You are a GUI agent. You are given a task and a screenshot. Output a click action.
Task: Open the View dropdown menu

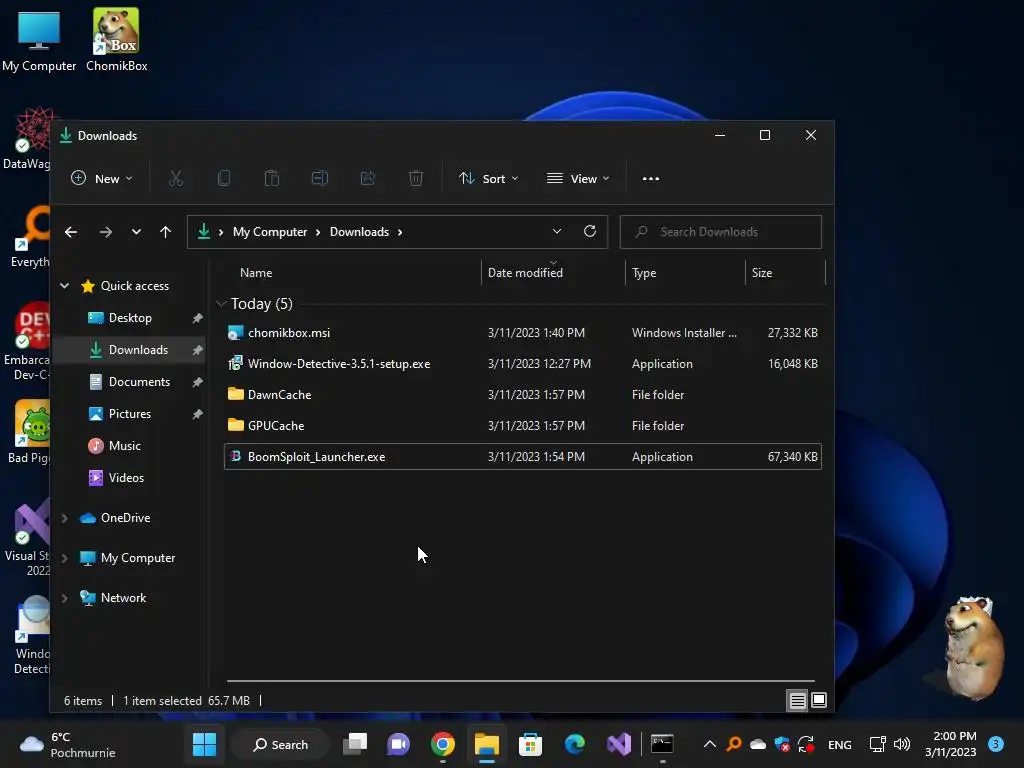[578, 178]
